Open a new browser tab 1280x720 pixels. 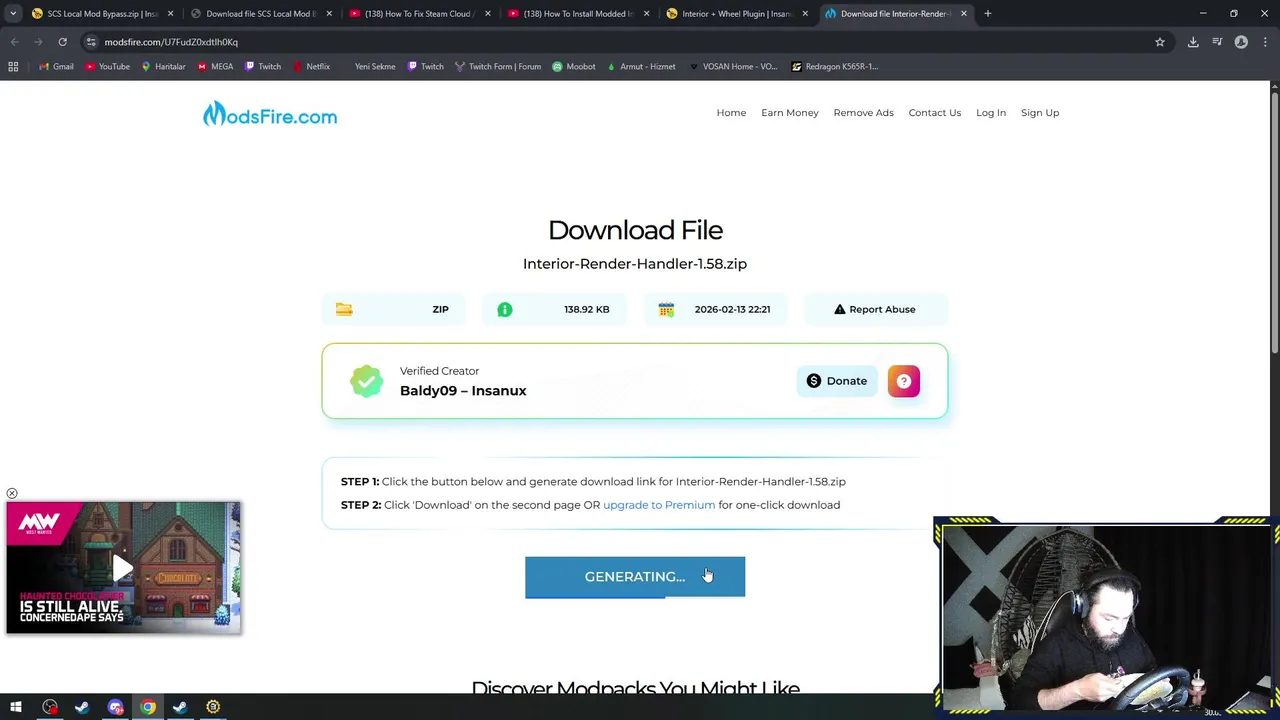988,14
